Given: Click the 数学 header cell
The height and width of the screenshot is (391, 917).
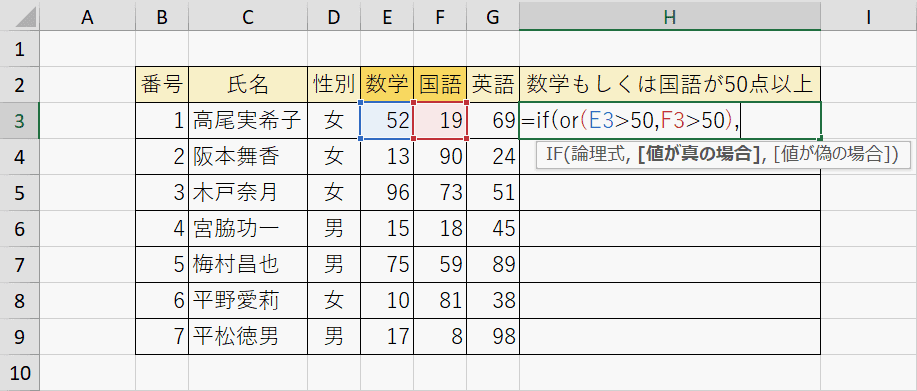Looking at the screenshot, I should [387, 85].
